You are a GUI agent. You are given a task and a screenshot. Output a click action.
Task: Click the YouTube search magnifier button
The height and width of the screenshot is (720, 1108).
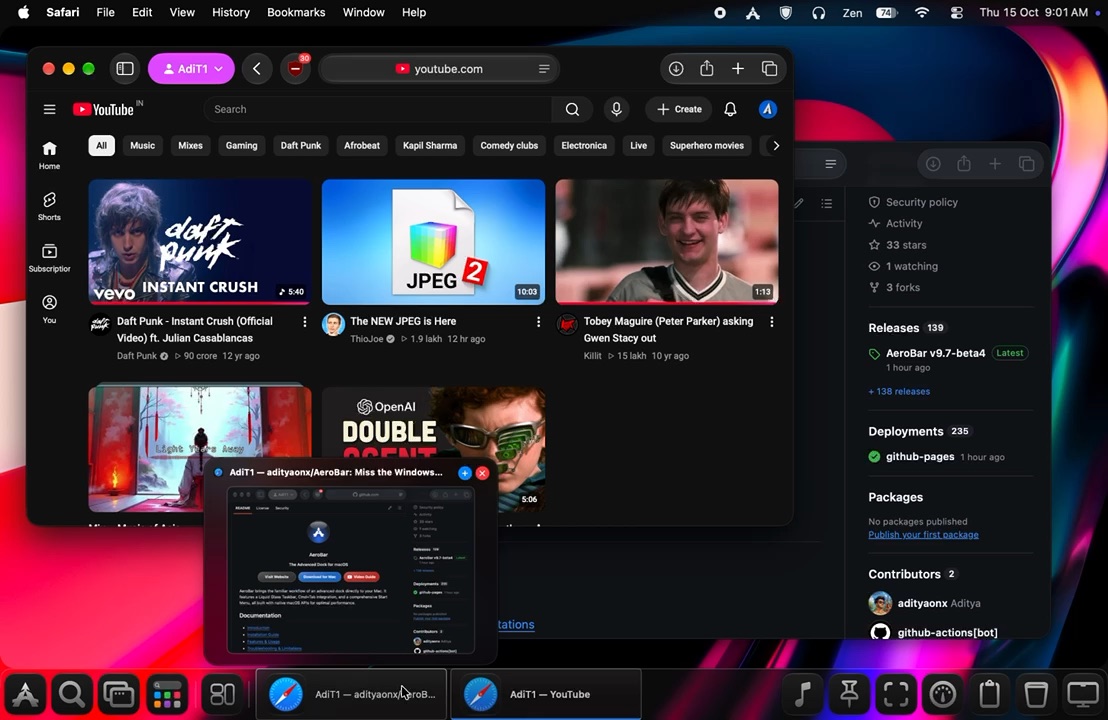[572, 110]
